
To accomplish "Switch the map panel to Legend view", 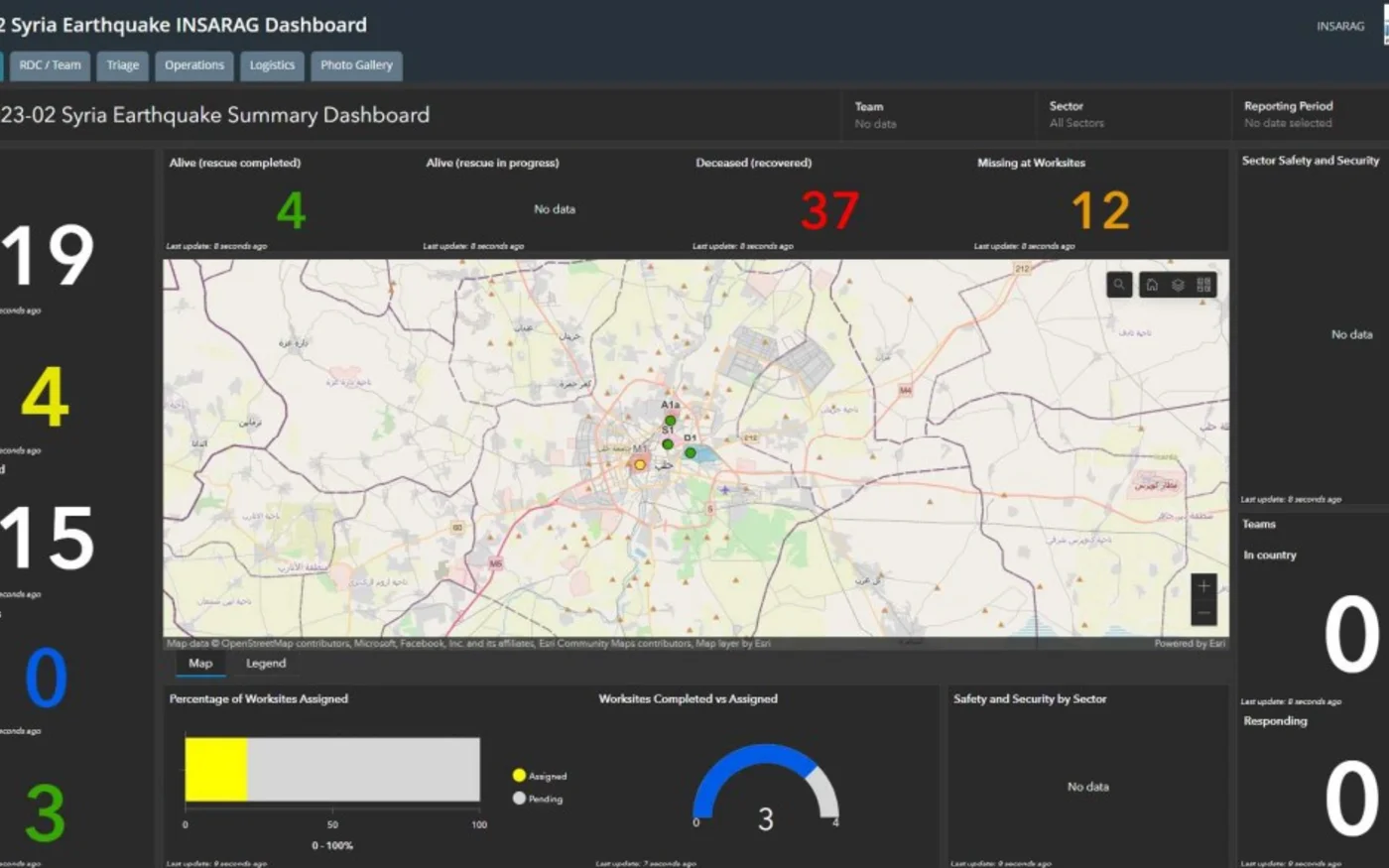I will click(265, 663).
